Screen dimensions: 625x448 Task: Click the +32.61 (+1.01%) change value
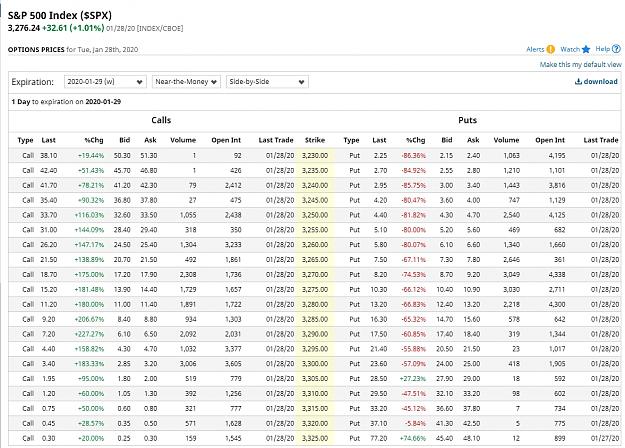pyautogui.click(x=73, y=28)
